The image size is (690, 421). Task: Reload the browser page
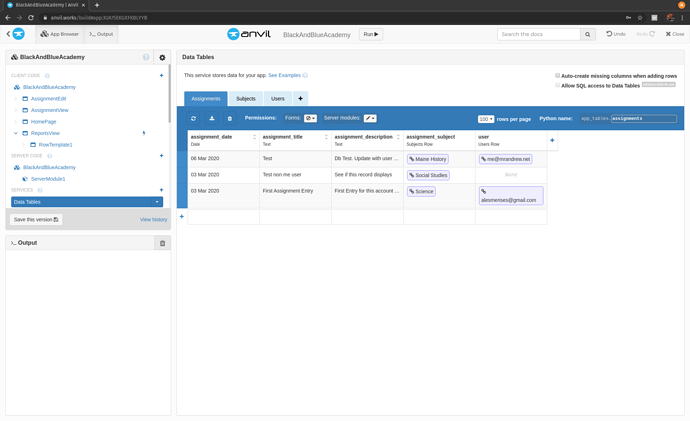pos(31,18)
